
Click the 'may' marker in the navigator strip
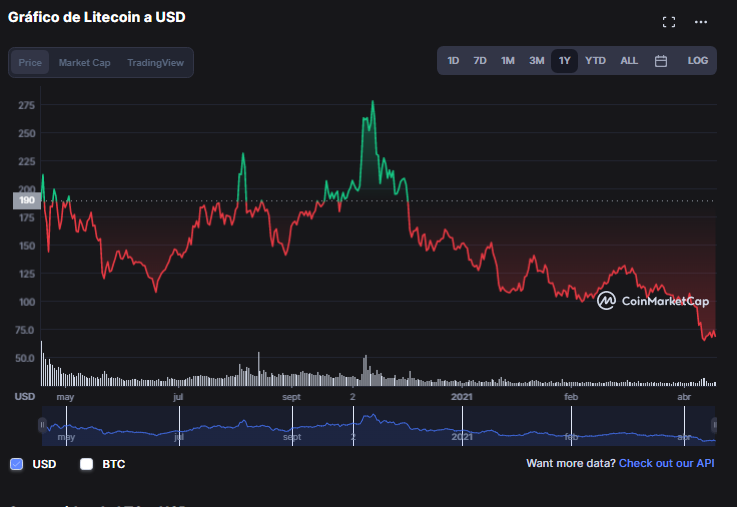[66, 437]
